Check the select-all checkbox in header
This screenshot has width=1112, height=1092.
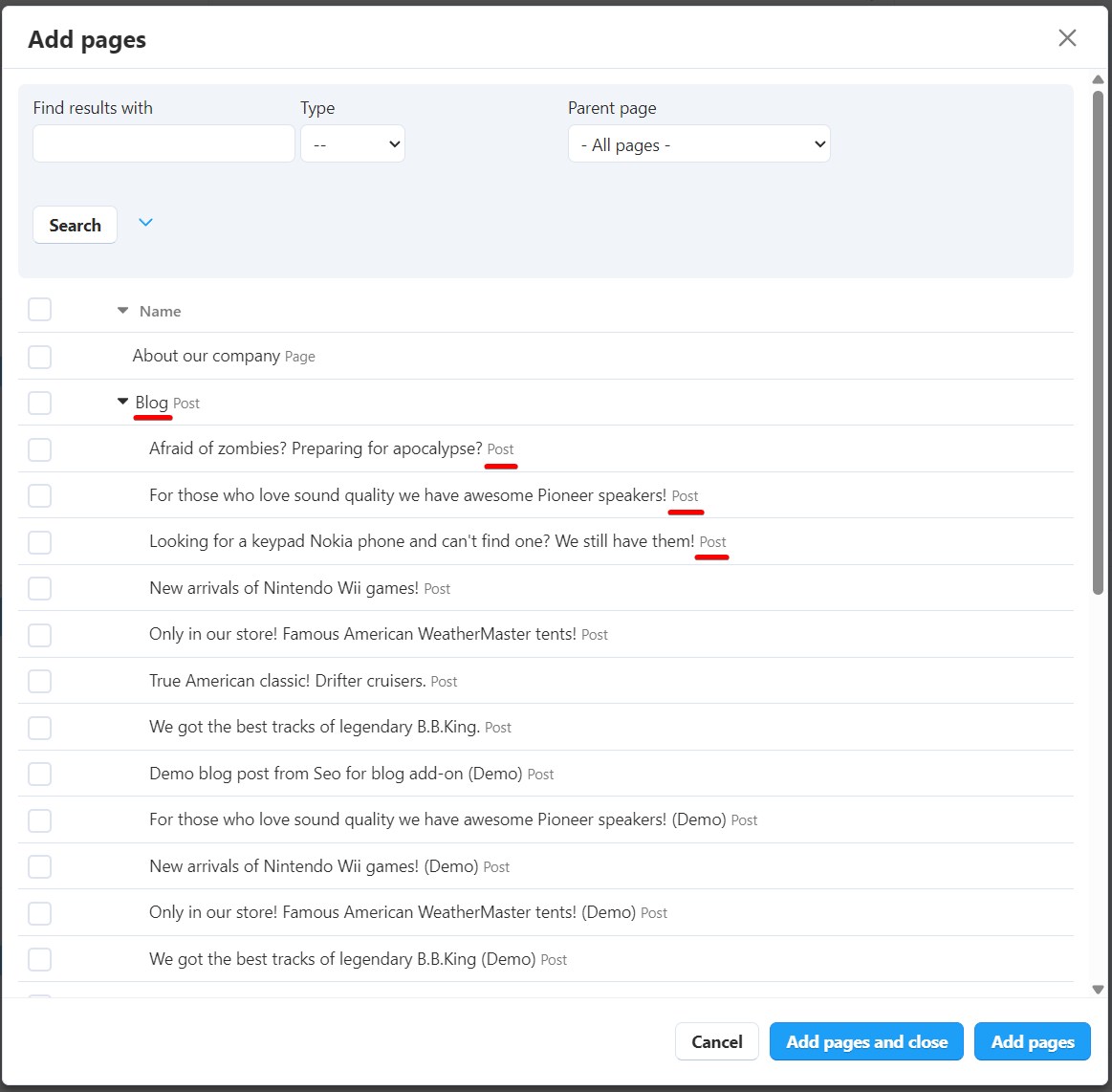pyautogui.click(x=39, y=310)
